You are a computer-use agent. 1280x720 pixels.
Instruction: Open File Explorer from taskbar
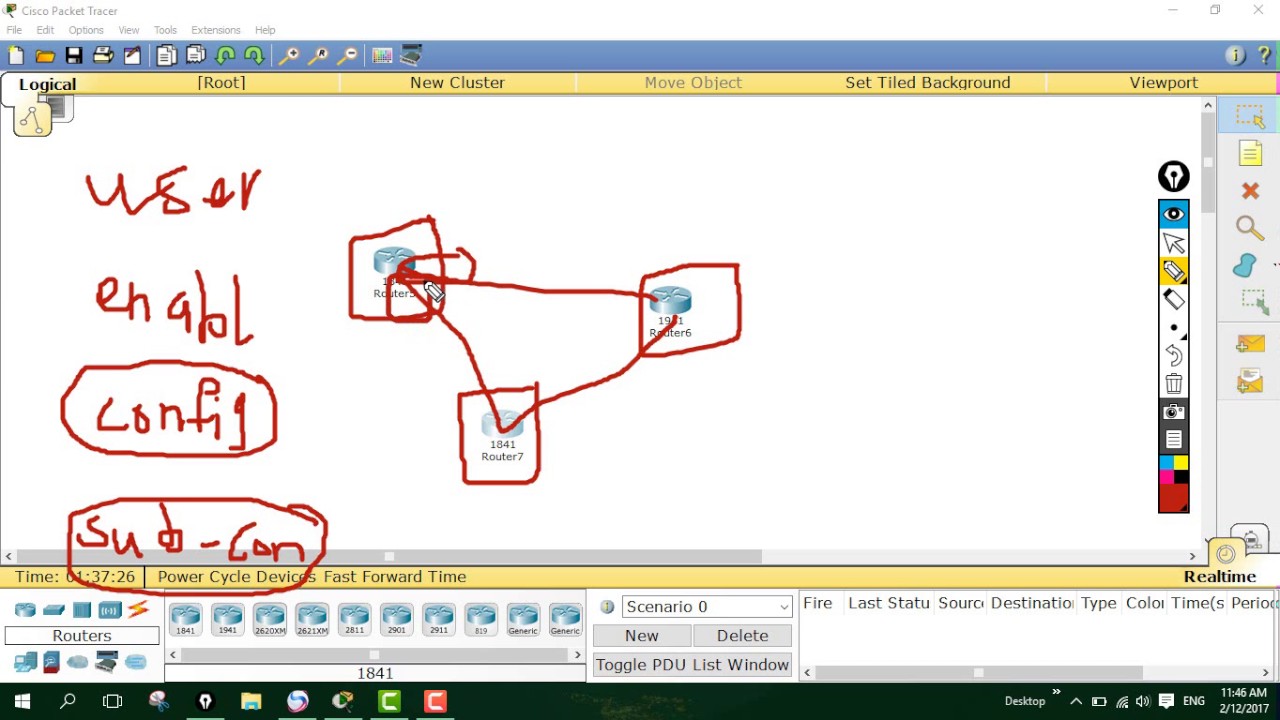(251, 701)
